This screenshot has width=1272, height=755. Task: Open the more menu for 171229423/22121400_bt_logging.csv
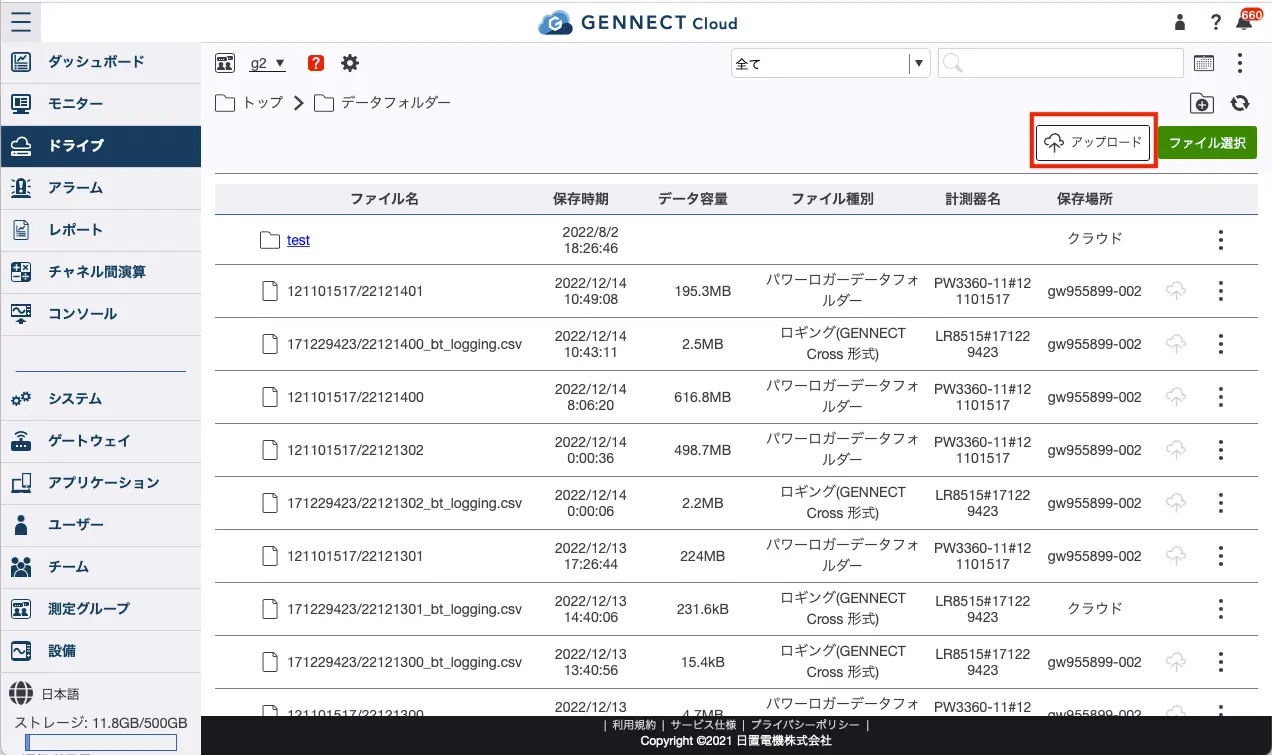point(1220,344)
